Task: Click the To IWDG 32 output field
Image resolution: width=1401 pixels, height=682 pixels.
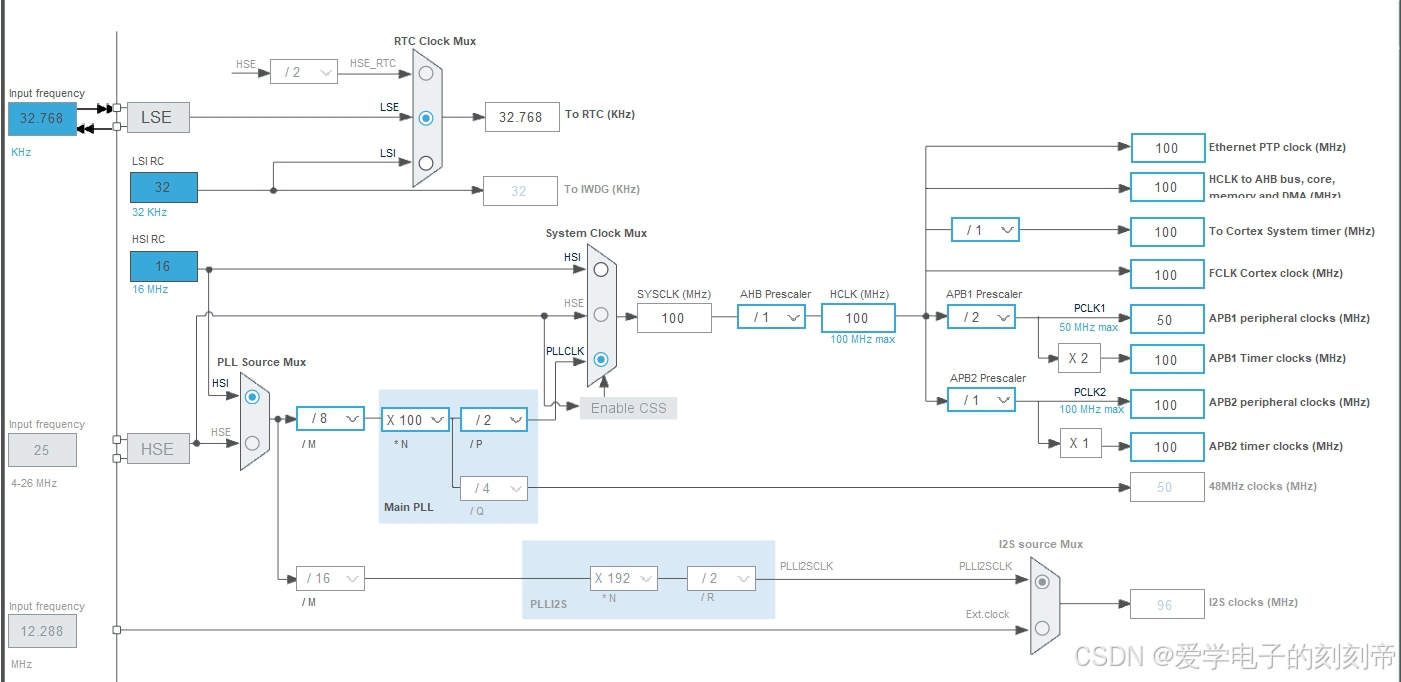Action: pyautogui.click(x=520, y=191)
